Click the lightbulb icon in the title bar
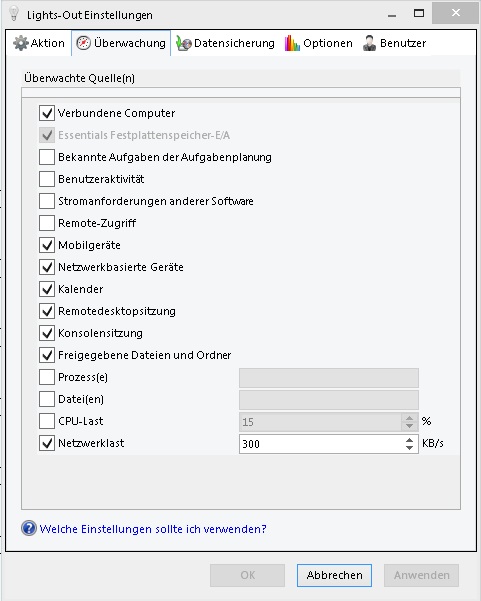This screenshot has width=481, height=601. coord(14,14)
